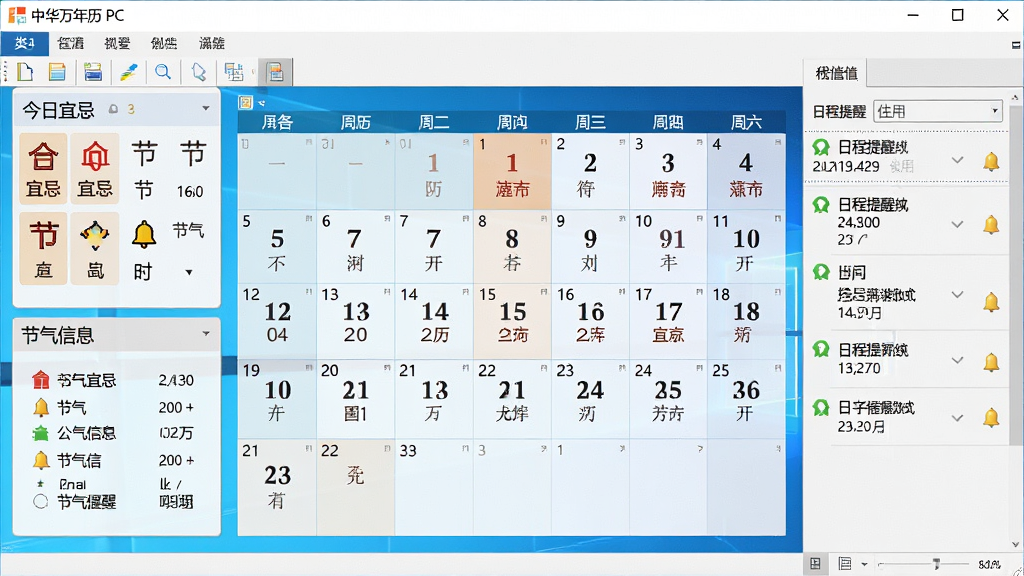The height and width of the screenshot is (576, 1024).
Task: Click the compass star tile icon
Action: point(95,236)
